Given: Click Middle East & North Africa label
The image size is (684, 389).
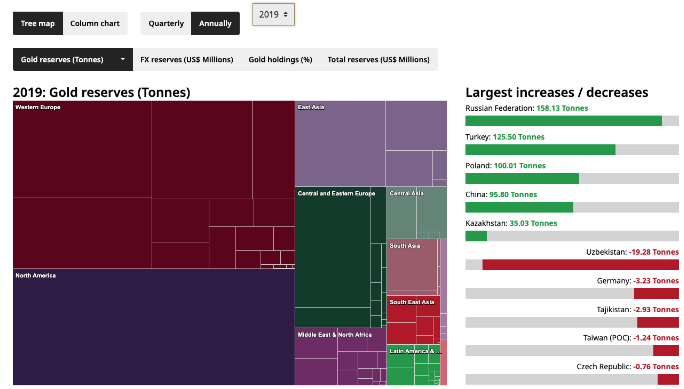Looking at the screenshot, I should click(x=335, y=335).
